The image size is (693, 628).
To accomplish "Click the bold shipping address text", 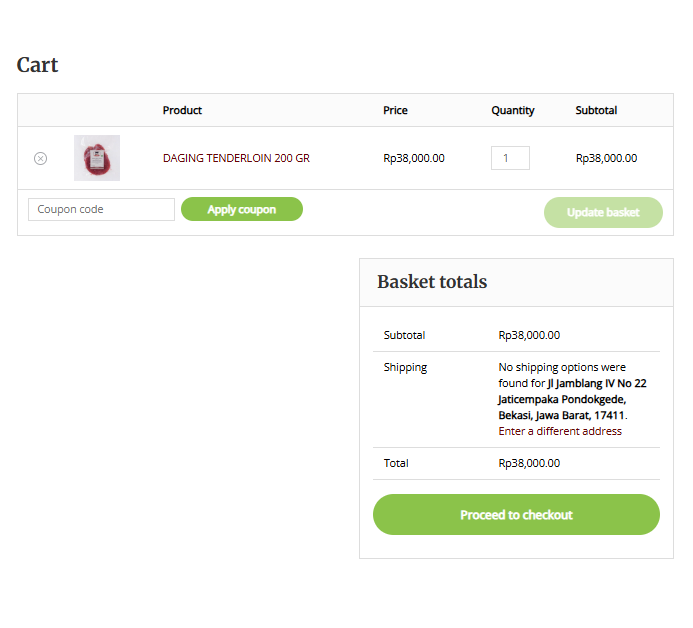I will [572, 400].
